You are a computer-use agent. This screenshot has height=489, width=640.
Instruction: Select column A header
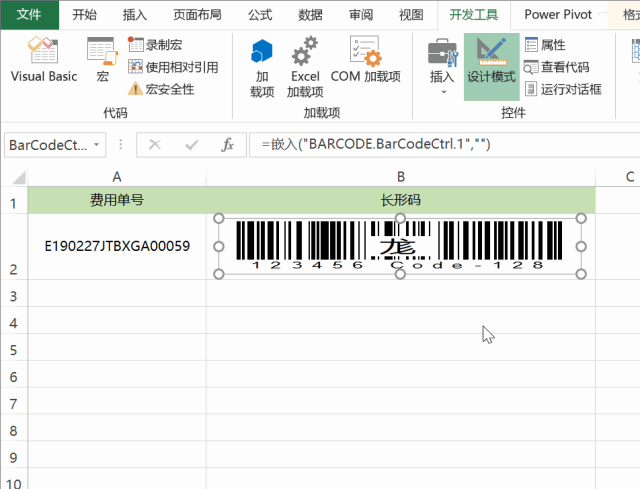point(117,177)
